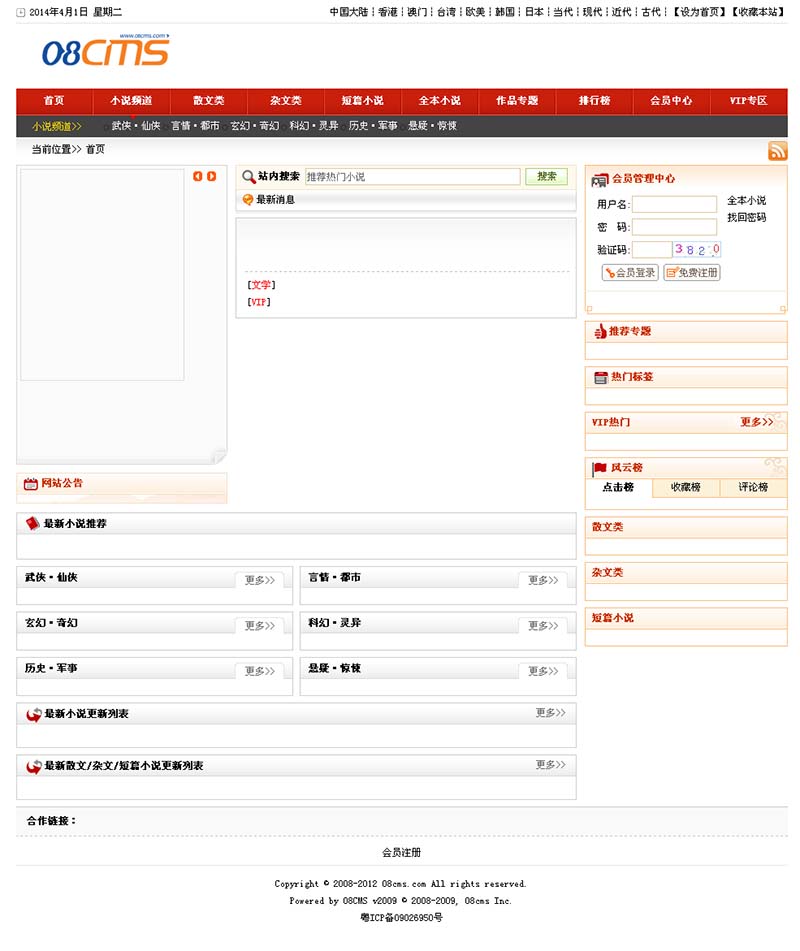Click the orange RSS feed icon
Screen dimensions: 800x951
778,151
